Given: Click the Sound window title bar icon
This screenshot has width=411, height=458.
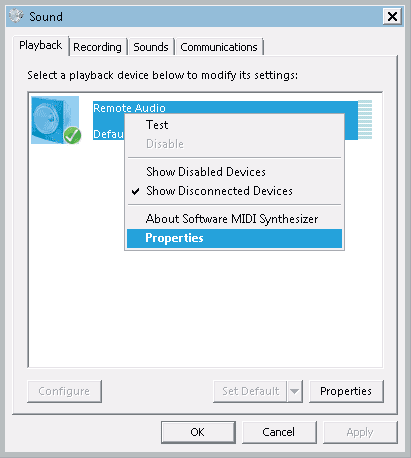Looking at the screenshot, I should (x=16, y=16).
